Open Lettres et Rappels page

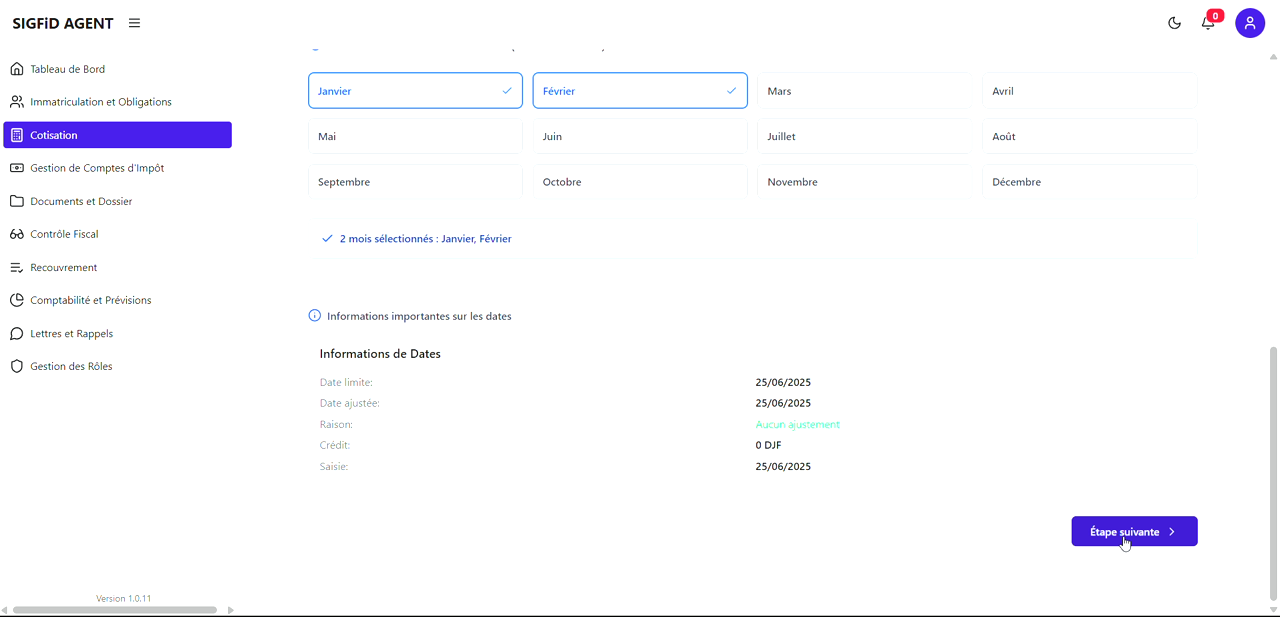tap(72, 333)
